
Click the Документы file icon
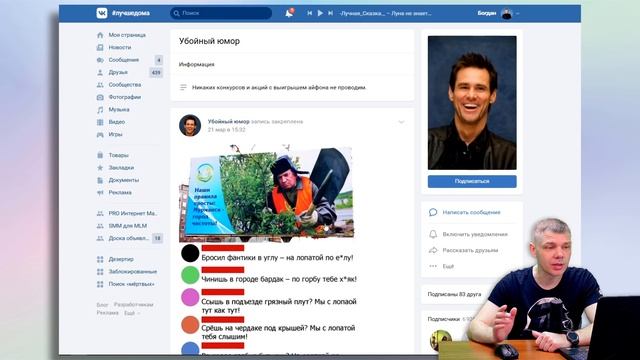coord(100,180)
